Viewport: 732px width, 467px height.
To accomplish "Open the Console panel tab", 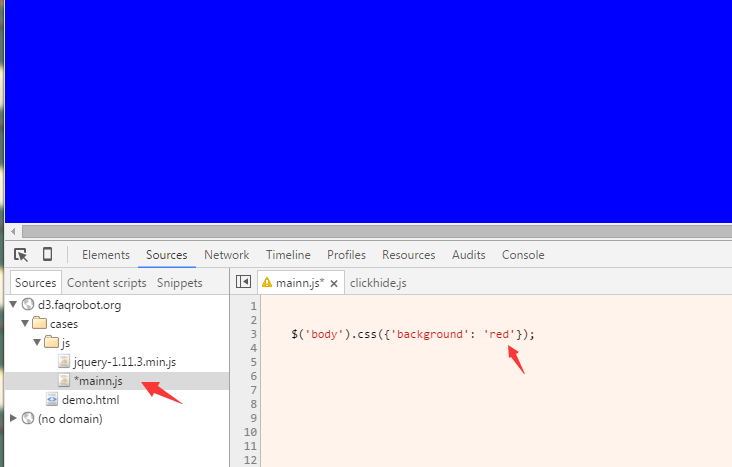I will pos(523,255).
